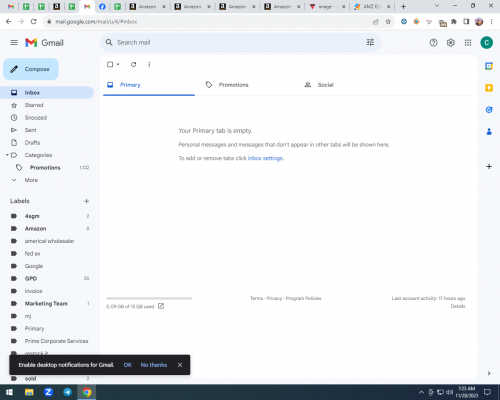Create a new label with plus icon
The height and width of the screenshot is (400, 500).
point(87,201)
